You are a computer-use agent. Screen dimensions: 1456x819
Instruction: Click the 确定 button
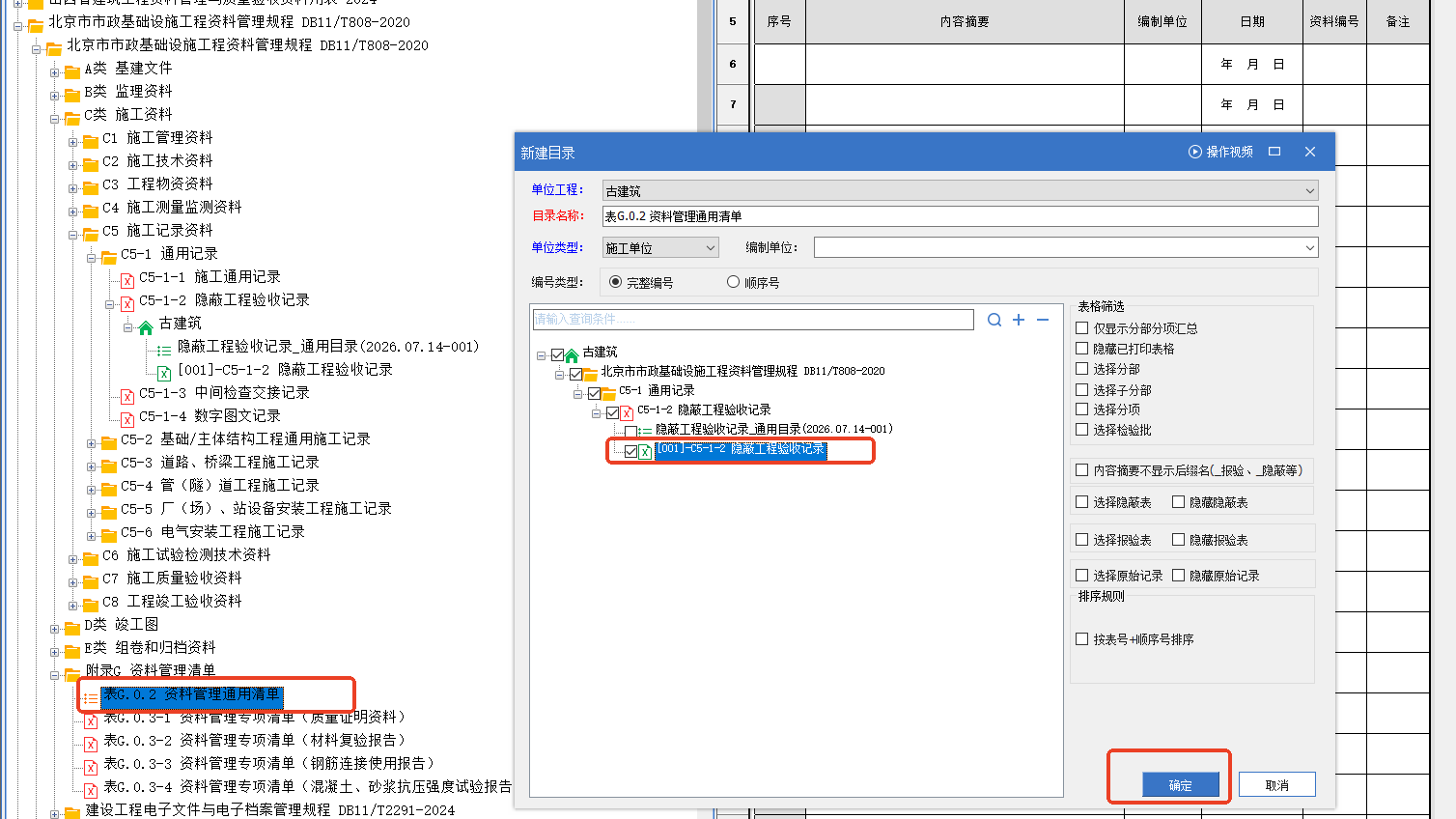tap(1180, 785)
